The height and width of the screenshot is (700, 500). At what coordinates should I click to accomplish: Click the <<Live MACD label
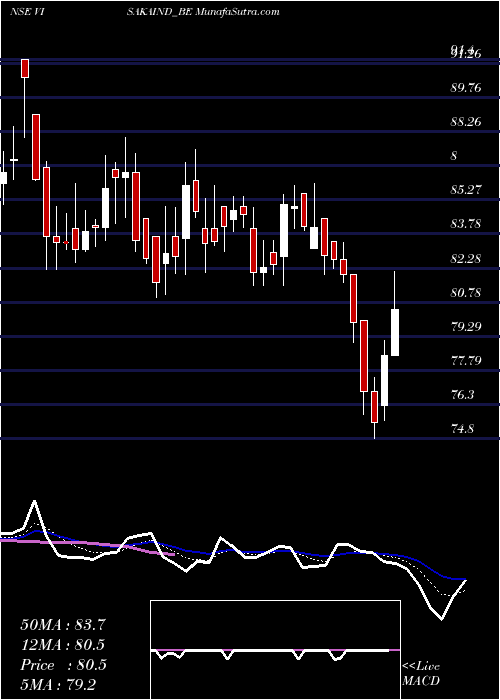(x=421, y=674)
